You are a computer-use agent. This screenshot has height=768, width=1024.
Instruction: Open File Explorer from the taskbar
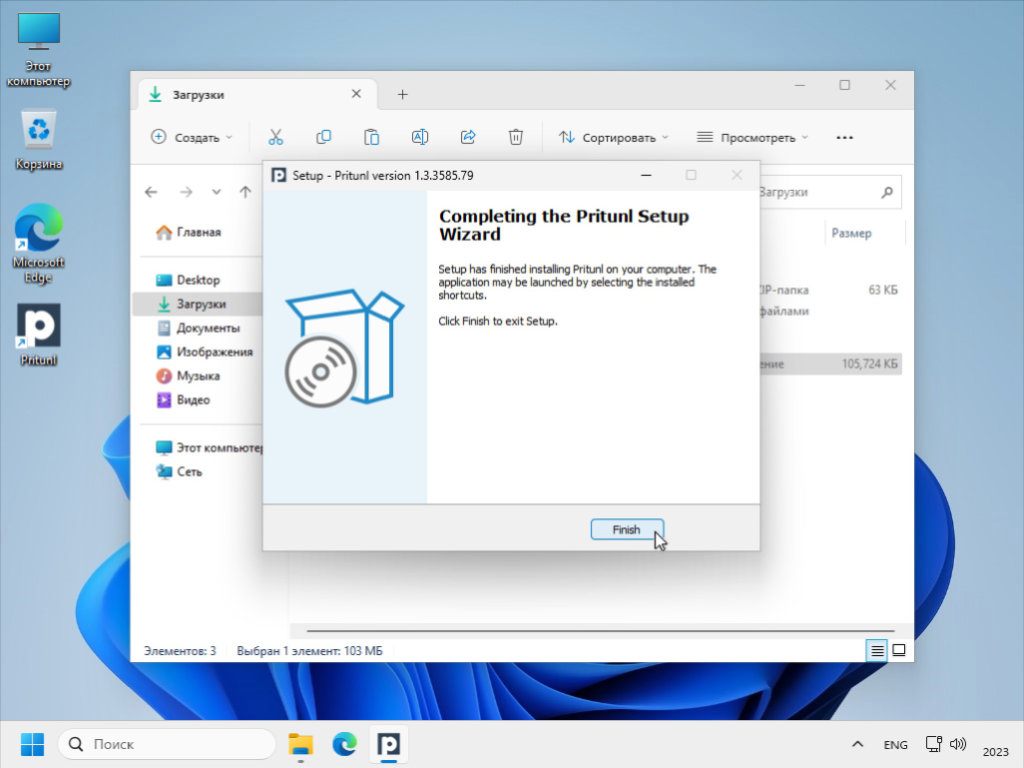coord(300,744)
